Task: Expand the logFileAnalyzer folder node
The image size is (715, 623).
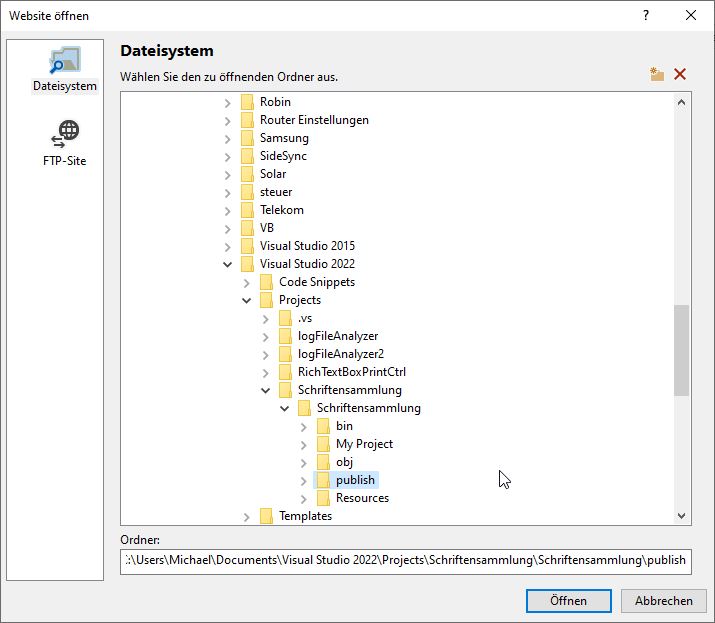Action: coord(266,336)
